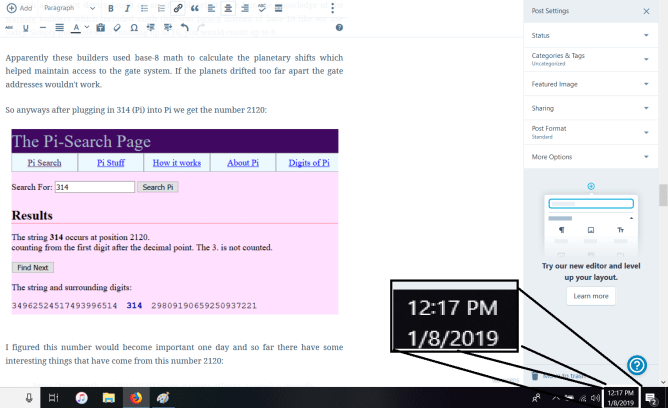
Task: Click the undo arrow in the toolbar
Action: click(x=184, y=27)
